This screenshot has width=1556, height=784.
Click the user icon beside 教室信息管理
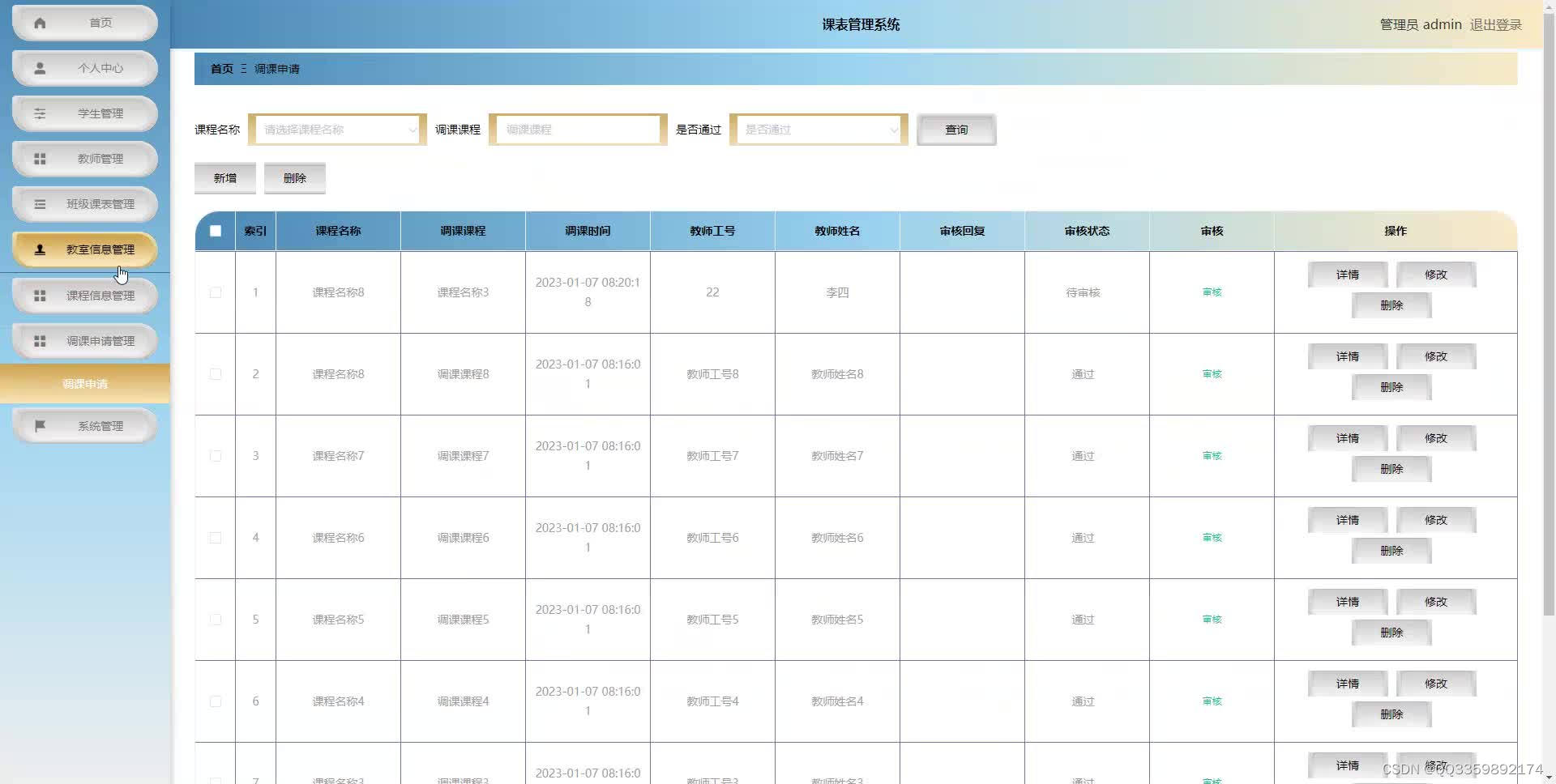coord(40,249)
